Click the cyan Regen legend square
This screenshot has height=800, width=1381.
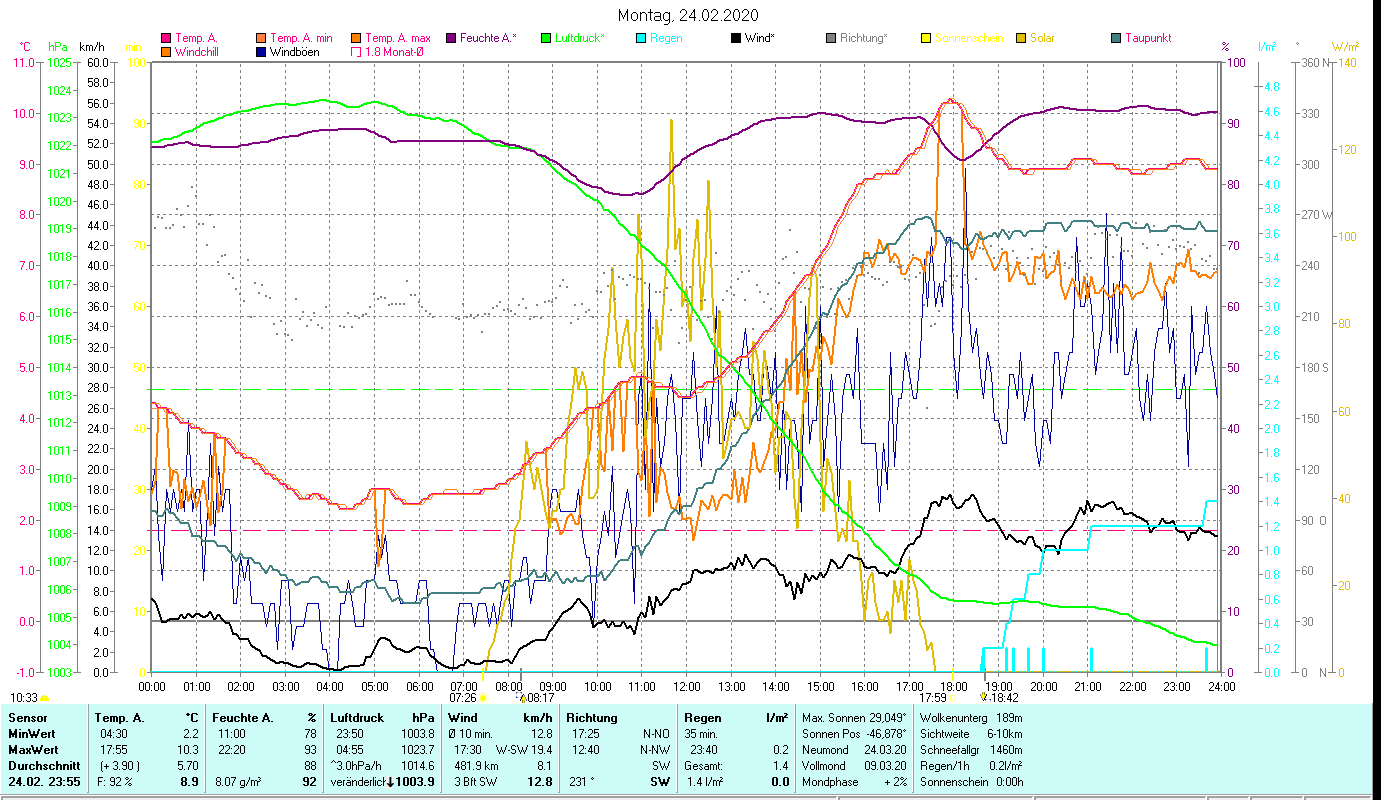coord(641,38)
